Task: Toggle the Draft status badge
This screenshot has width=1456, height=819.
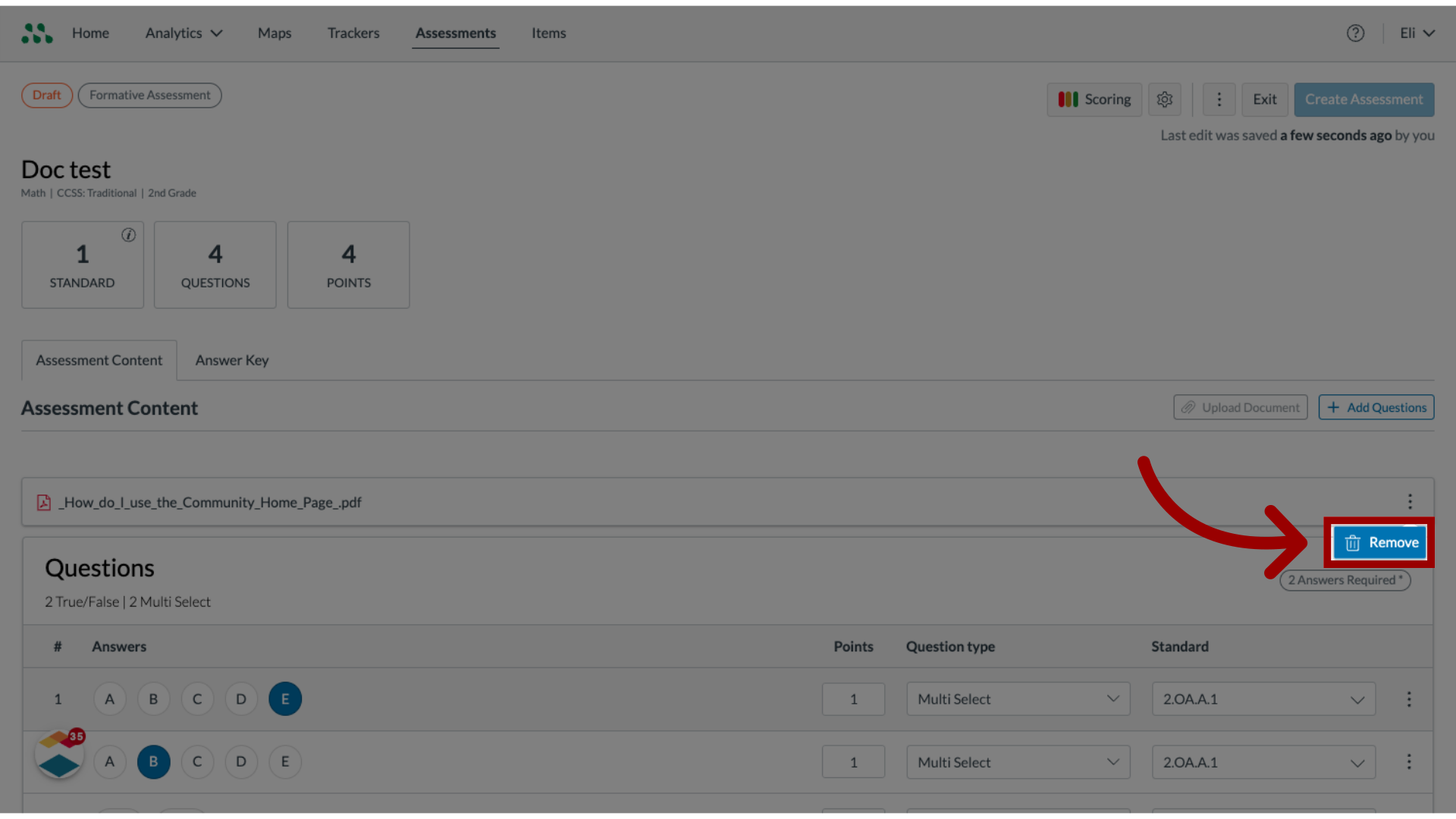Action: [x=47, y=94]
